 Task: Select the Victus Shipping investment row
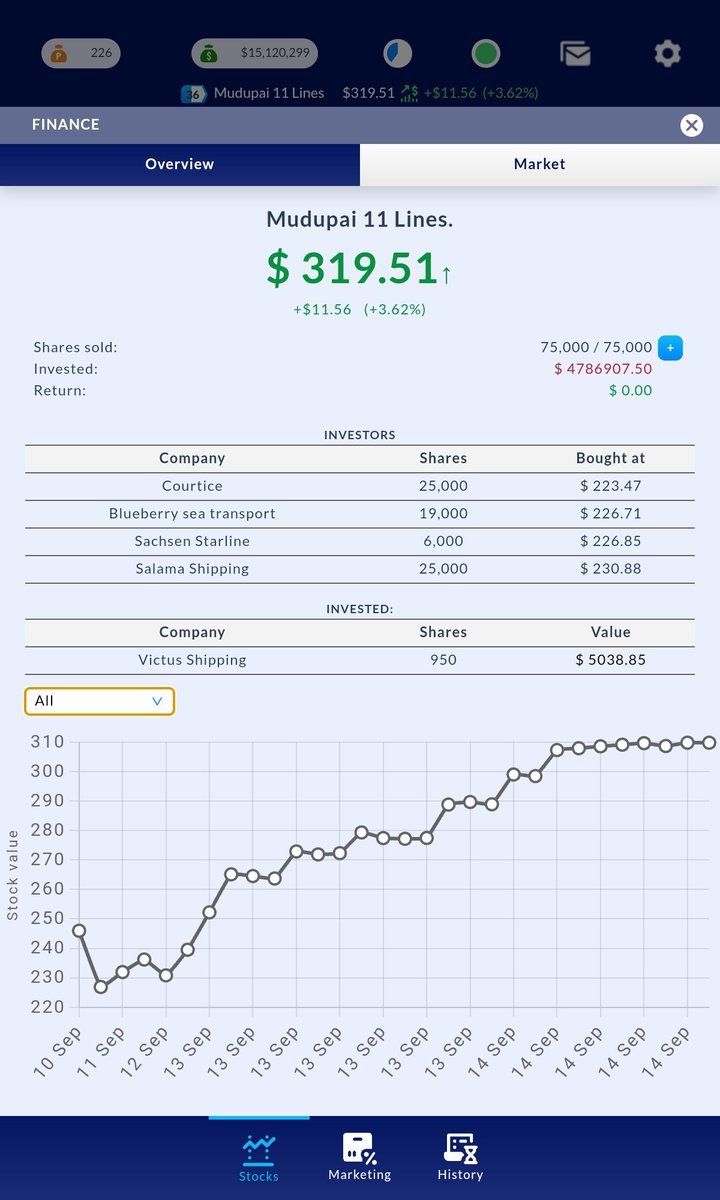coord(360,660)
